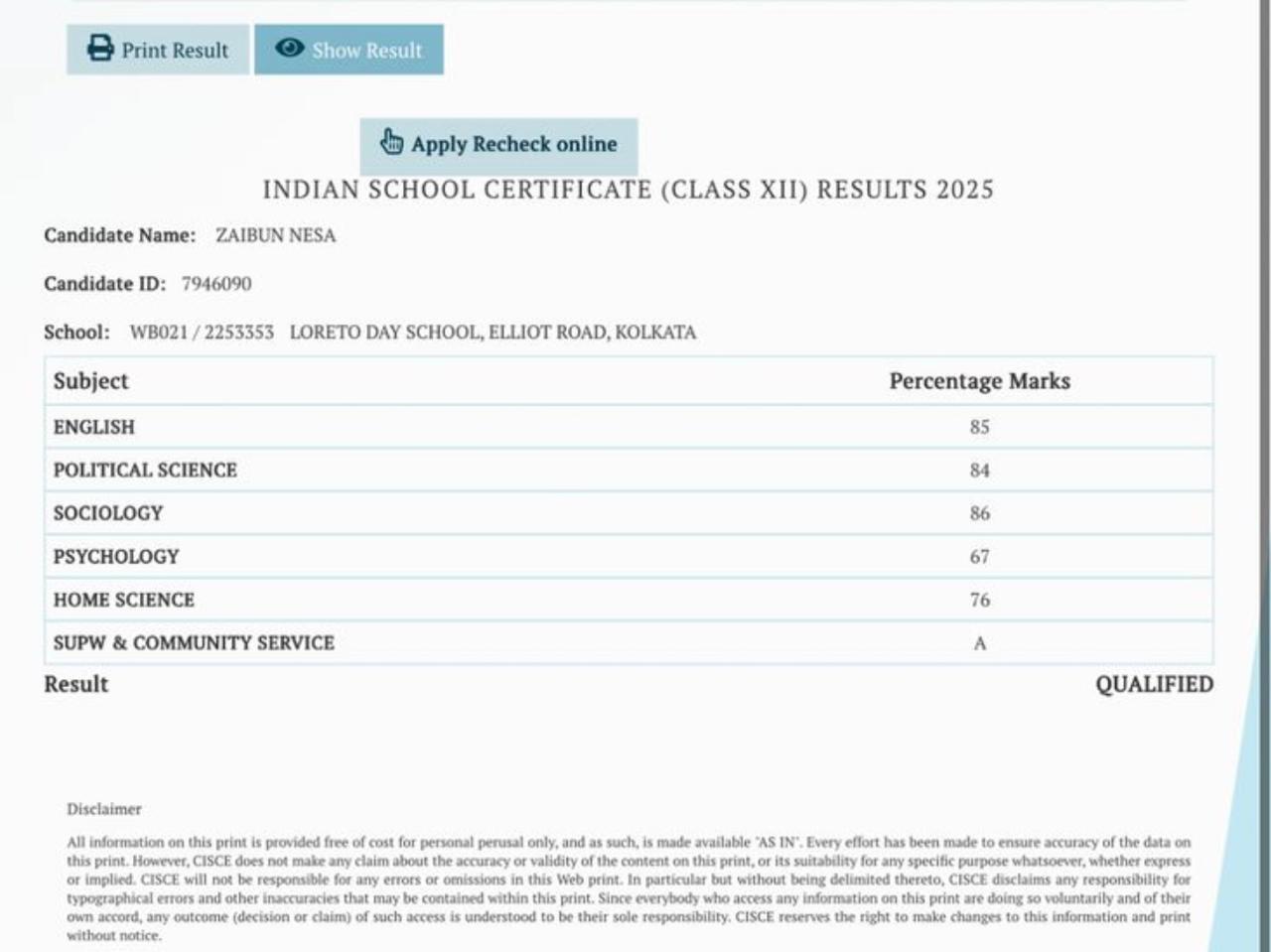Click the results page title heading
This screenshot has width=1271, height=952.
(x=628, y=190)
